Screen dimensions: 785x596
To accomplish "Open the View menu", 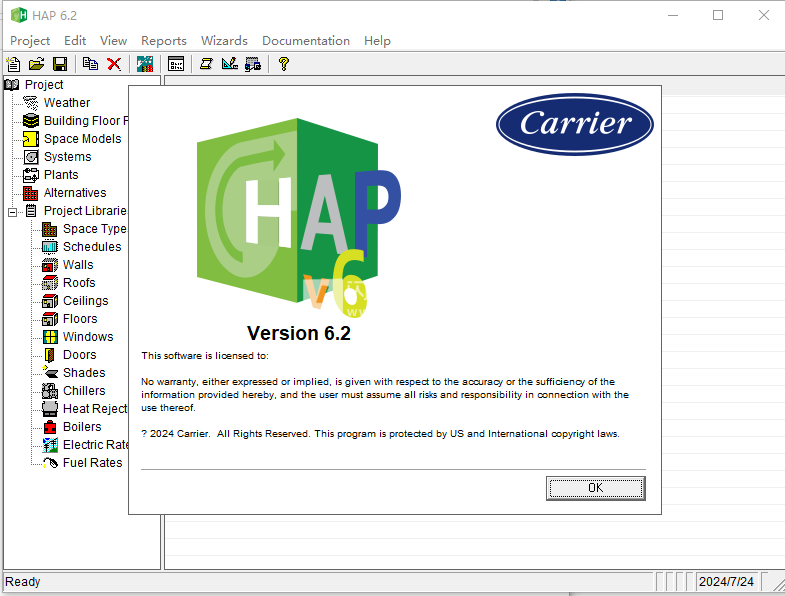I will 113,41.
